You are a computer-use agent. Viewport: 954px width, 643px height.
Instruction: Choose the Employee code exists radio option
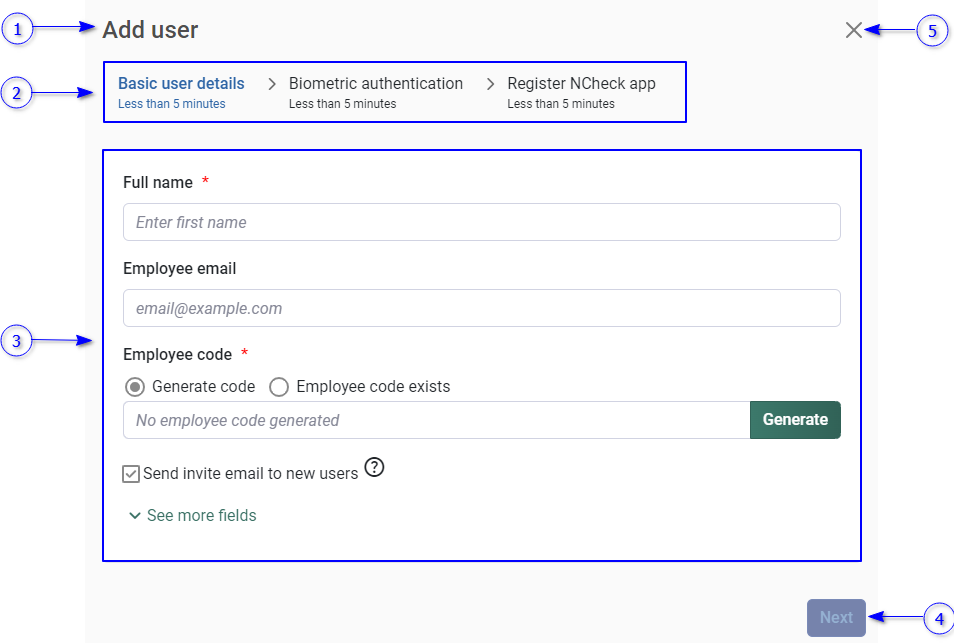coord(279,387)
